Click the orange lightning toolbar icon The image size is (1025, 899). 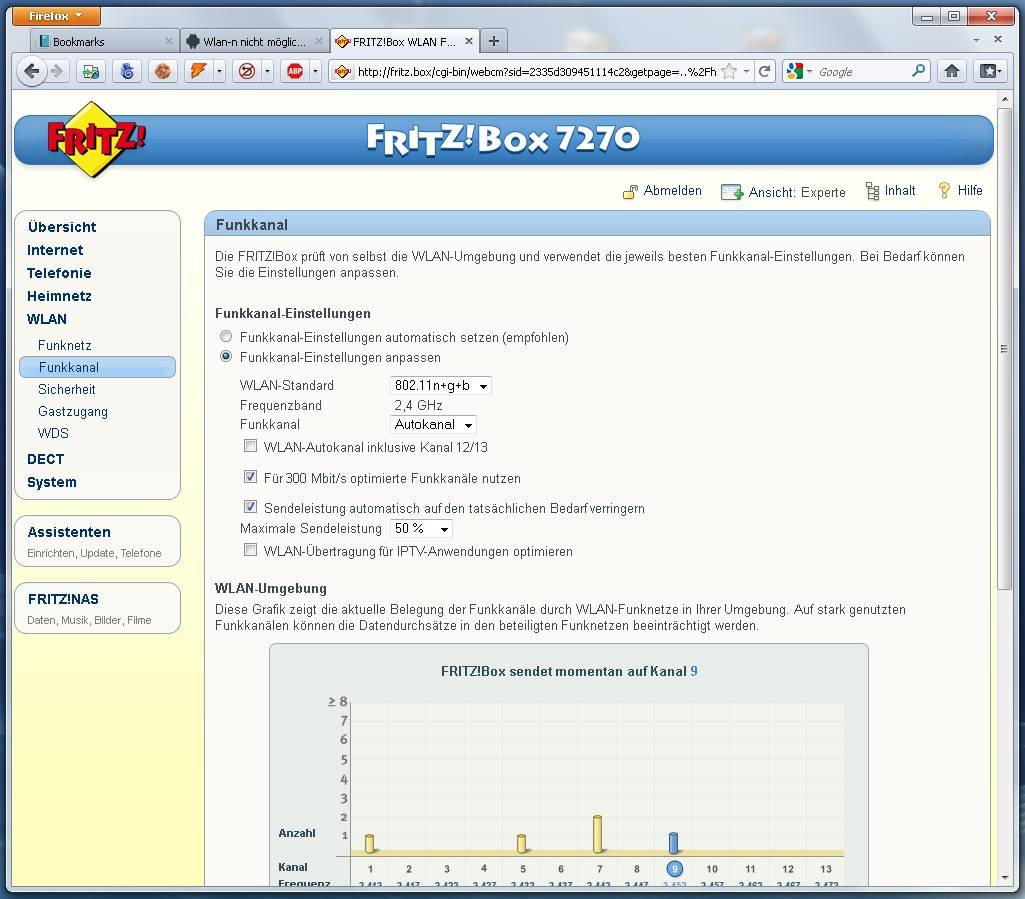[198, 71]
